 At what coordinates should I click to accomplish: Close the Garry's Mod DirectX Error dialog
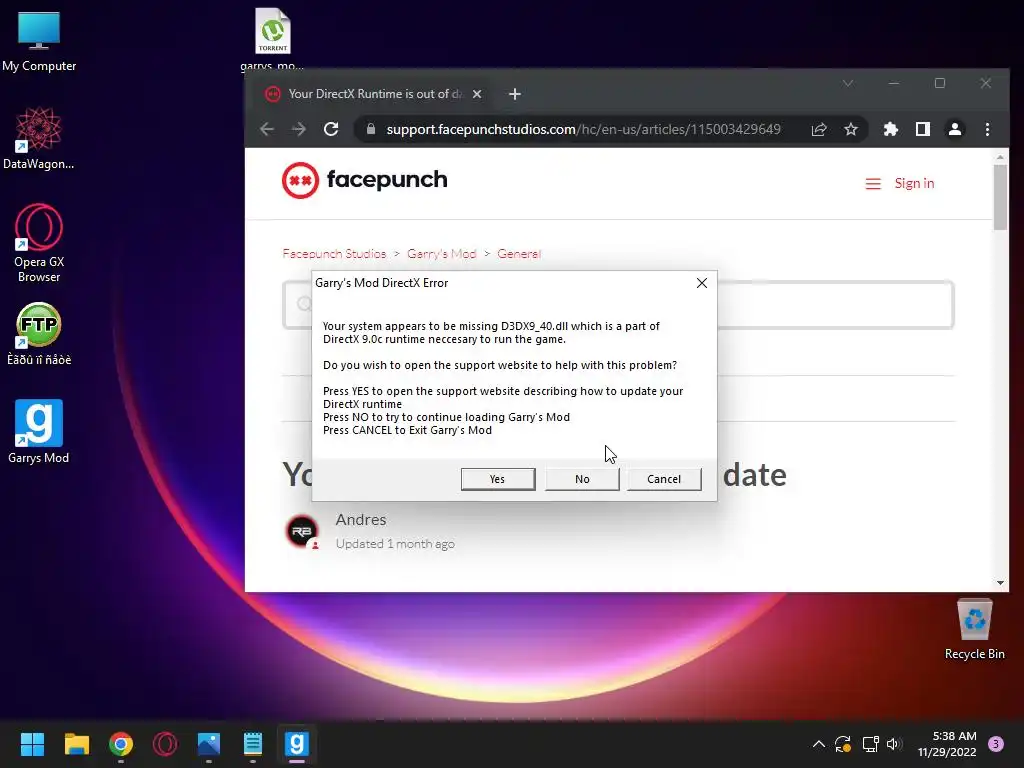701,283
